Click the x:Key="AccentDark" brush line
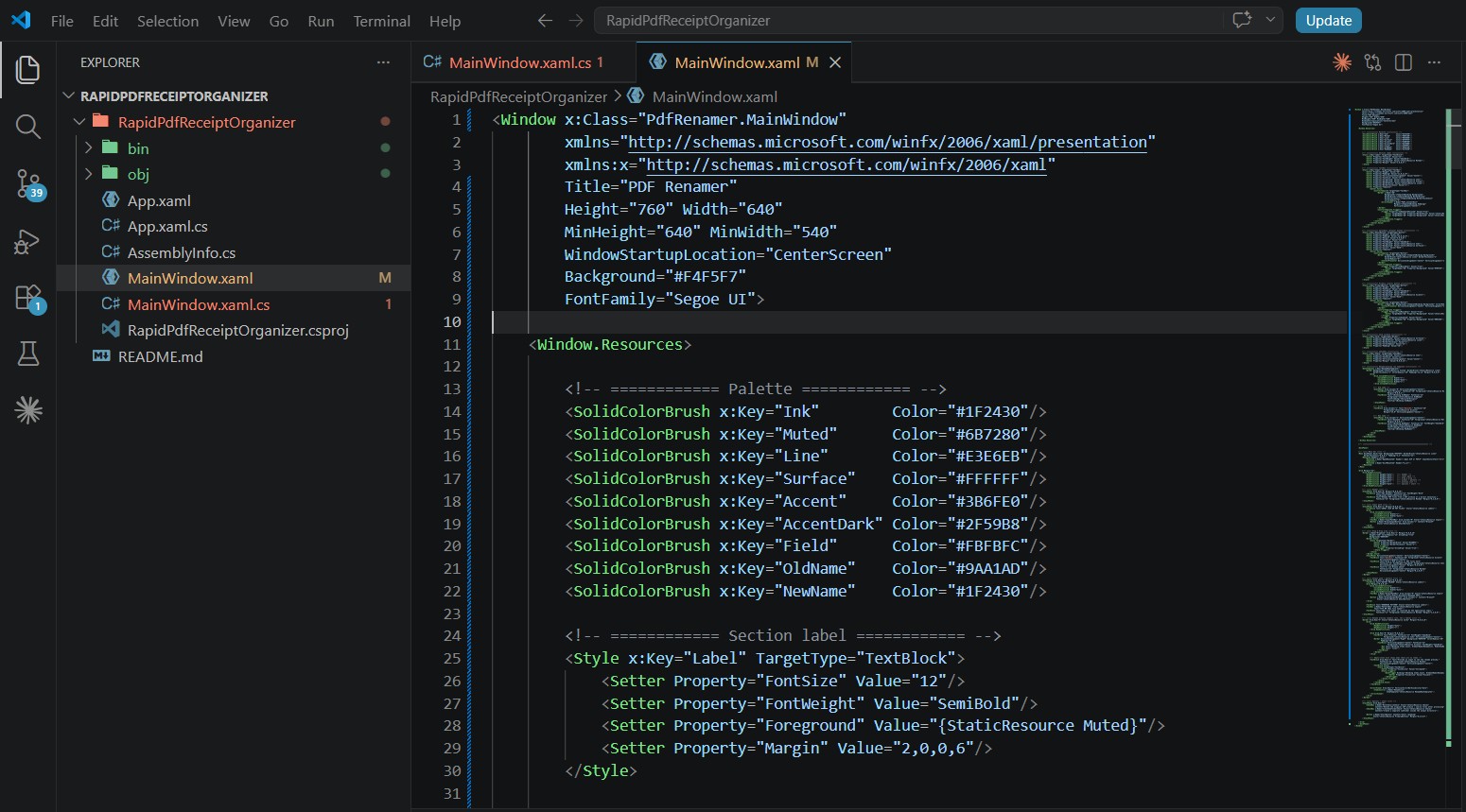1466x812 pixels. tap(806, 524)
